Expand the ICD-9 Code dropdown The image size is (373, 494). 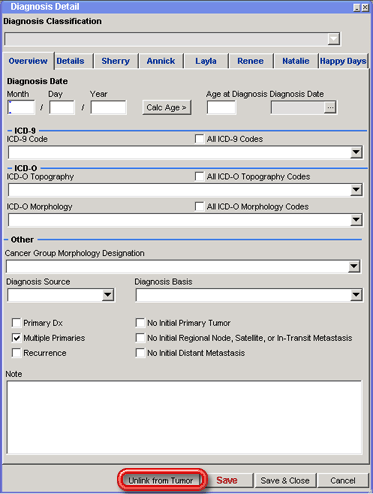(356, 153)
